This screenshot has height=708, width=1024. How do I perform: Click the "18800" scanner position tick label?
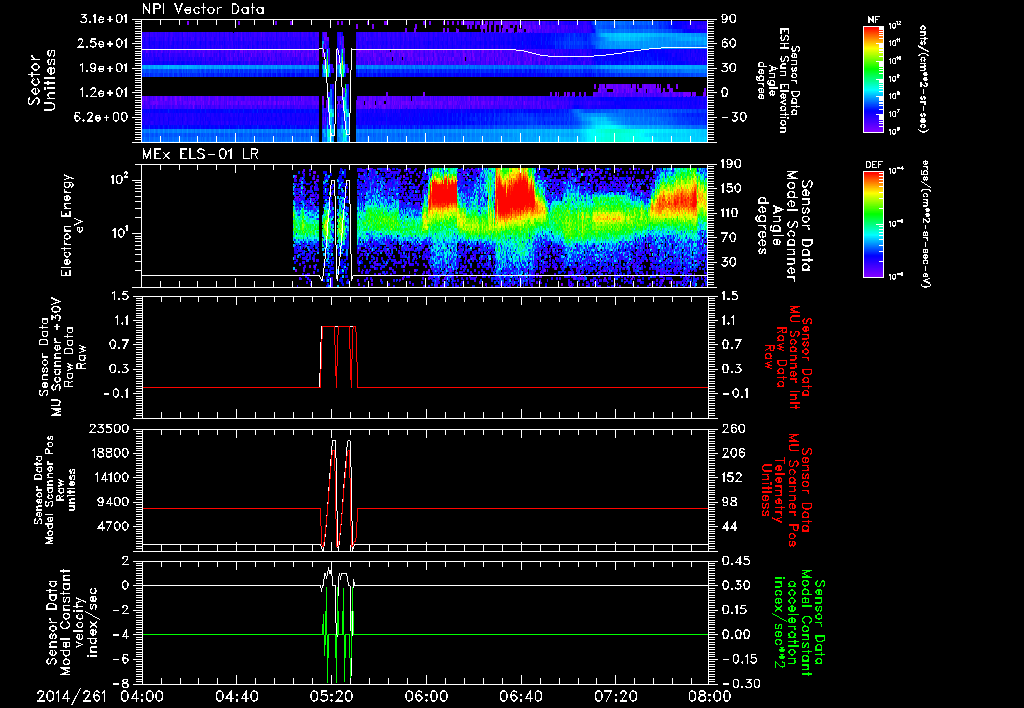click(x=108, y=453)
